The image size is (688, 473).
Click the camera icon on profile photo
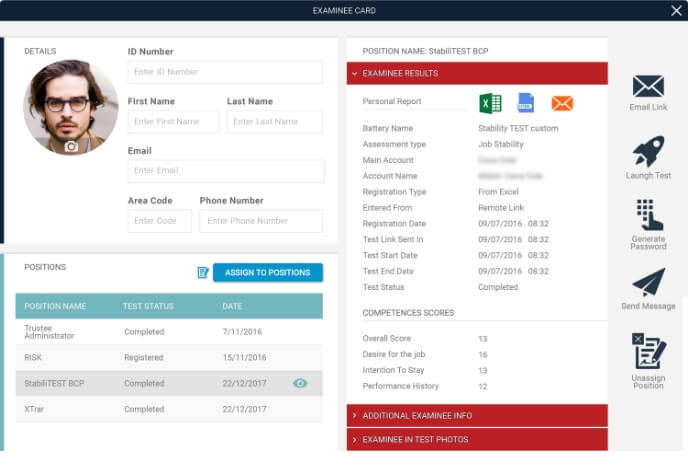[71, 146]
